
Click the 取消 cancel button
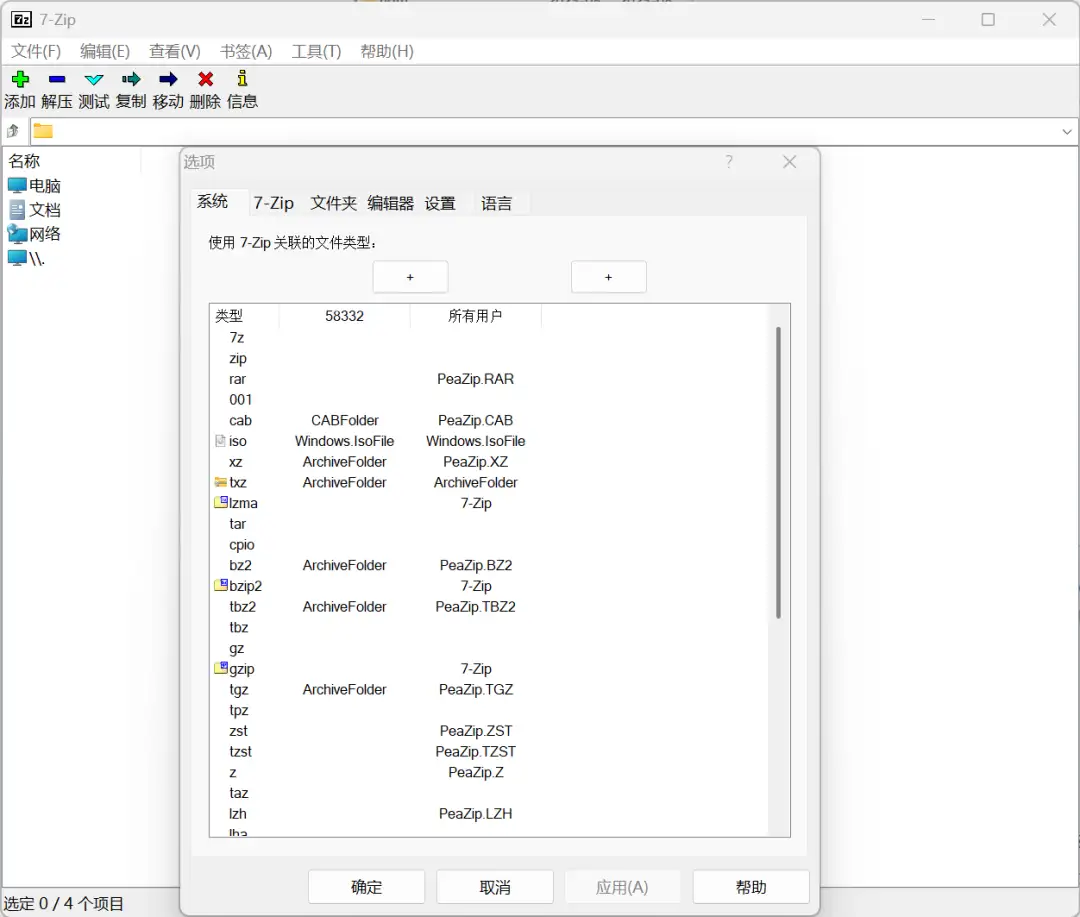pyautogui.click(x=495, y=887)
